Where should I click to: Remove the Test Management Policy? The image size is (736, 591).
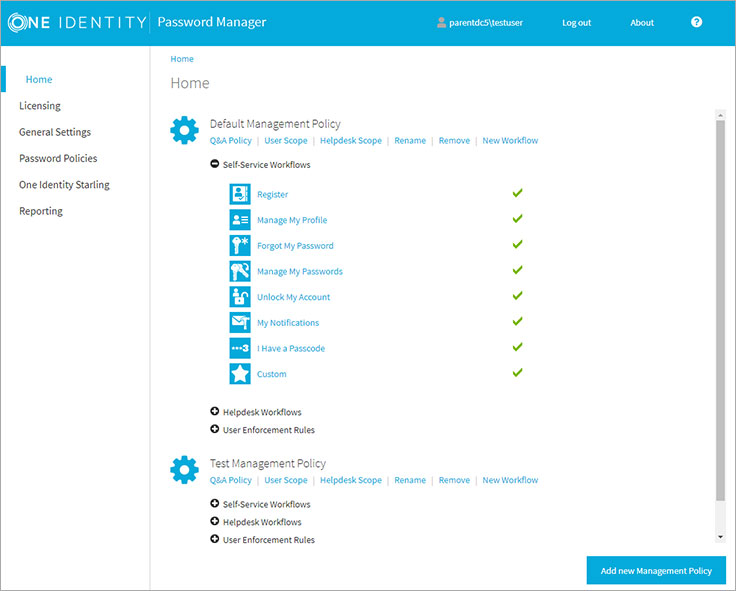[454, 480]
